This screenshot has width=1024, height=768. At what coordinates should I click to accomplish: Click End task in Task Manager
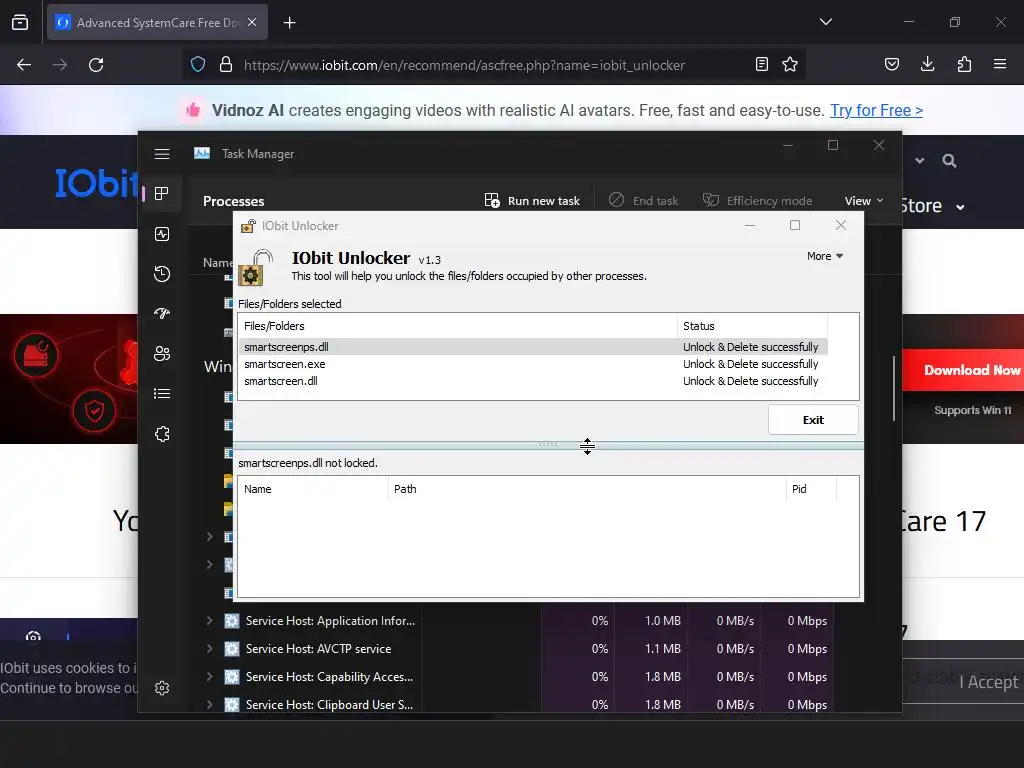pos(643,200)
